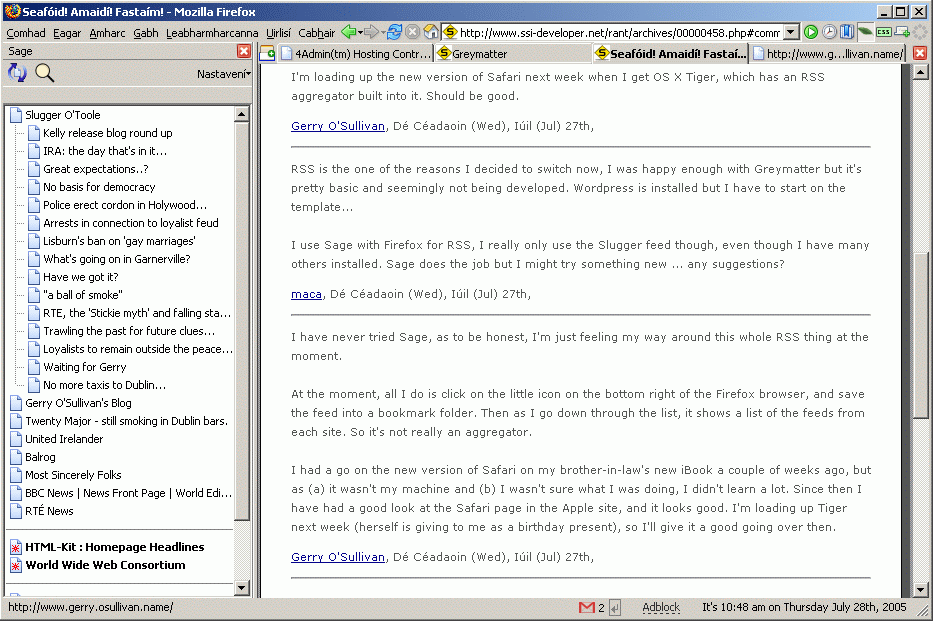Select feed item Lisburn's ban on 'gay marriages'
933x621 pixels.
119,242
